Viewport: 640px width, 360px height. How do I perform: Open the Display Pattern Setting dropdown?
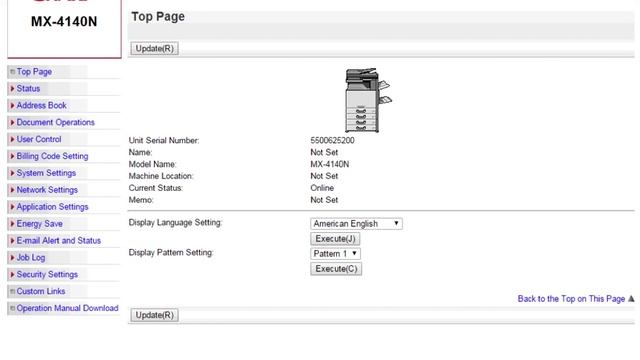(x=335, y=254)
